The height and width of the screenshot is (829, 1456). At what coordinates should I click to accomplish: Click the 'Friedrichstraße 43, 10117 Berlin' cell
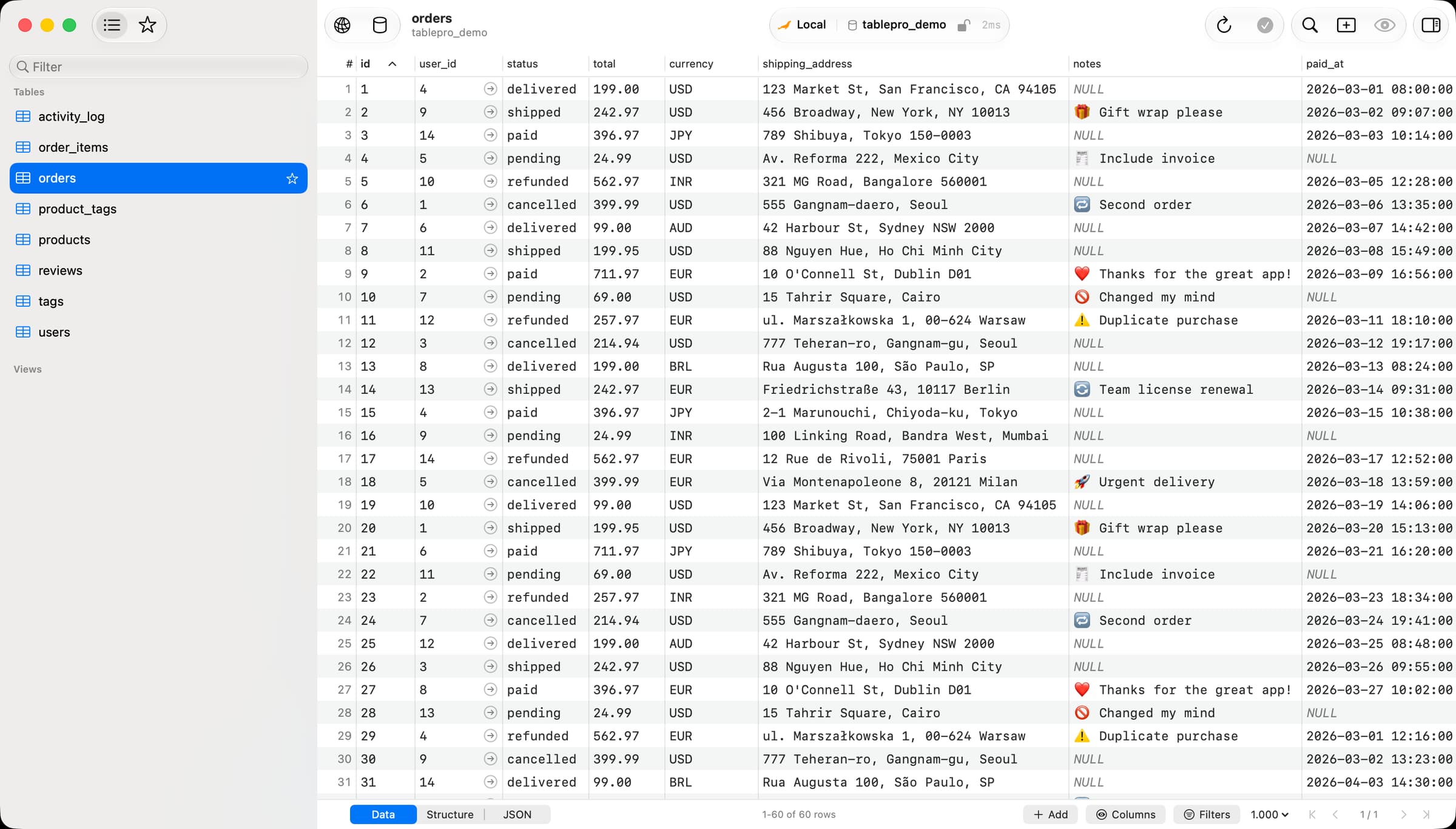(x=913, y=389)
